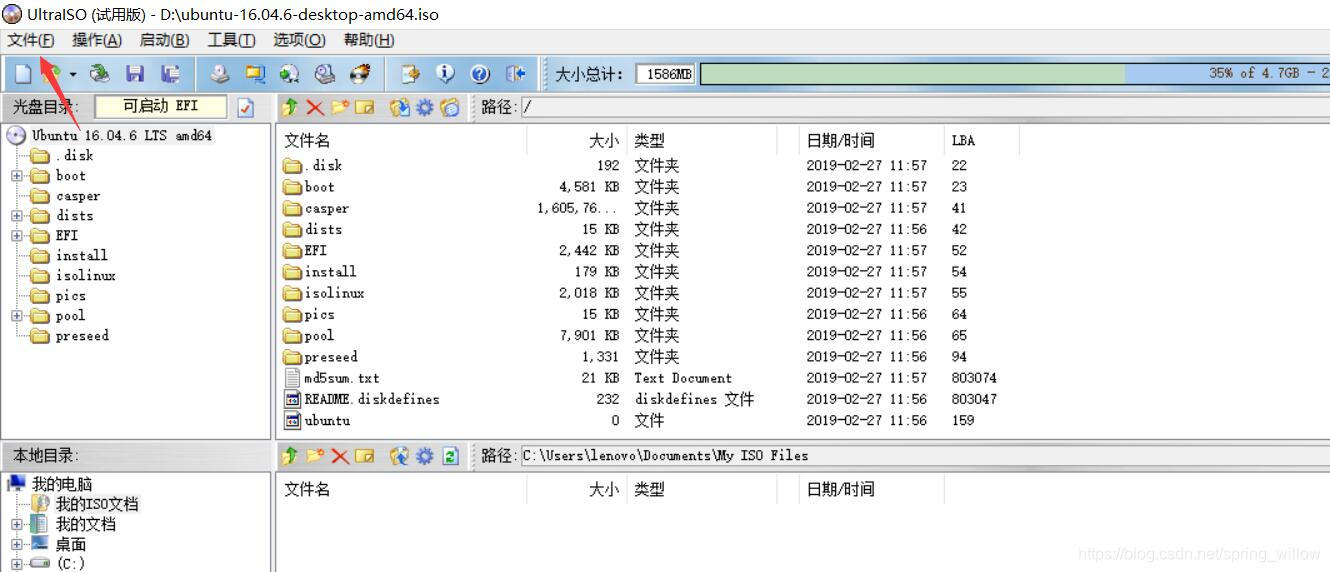Select casper folder in disc tree

(77, 196)
